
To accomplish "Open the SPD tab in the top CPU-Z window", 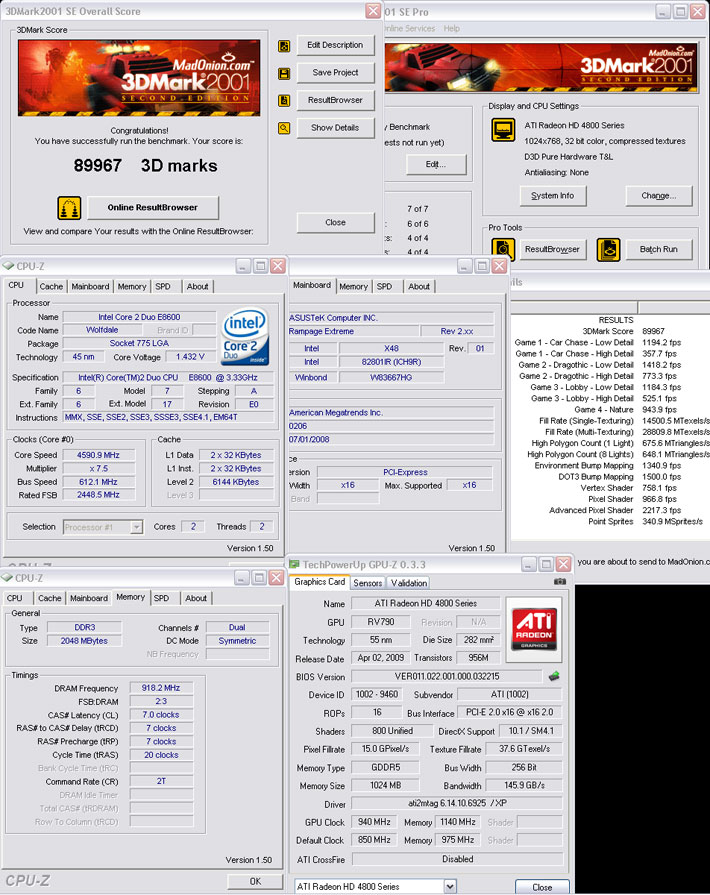I will coord(163,287).
